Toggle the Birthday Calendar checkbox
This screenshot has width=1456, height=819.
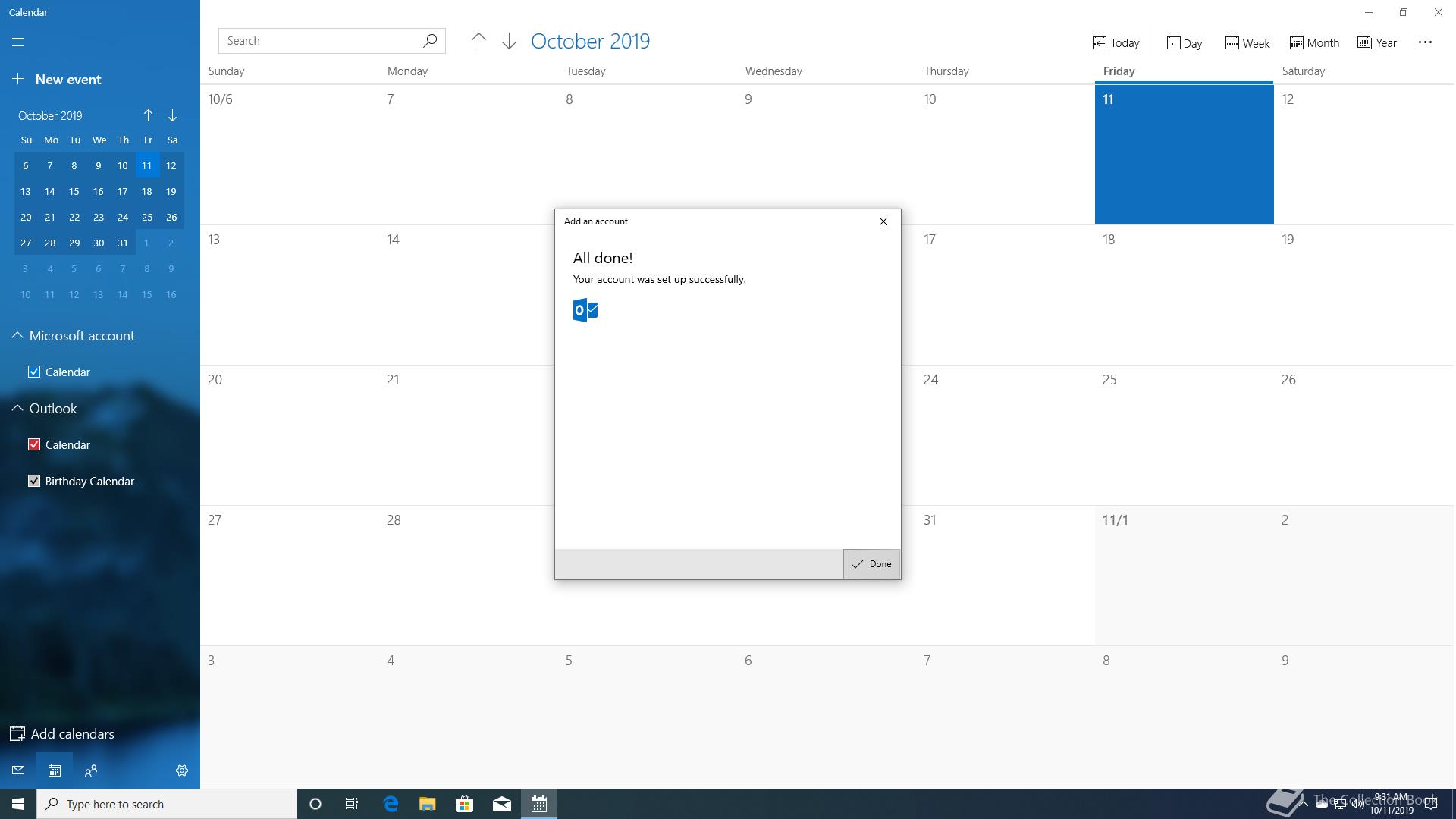[34, 481]
